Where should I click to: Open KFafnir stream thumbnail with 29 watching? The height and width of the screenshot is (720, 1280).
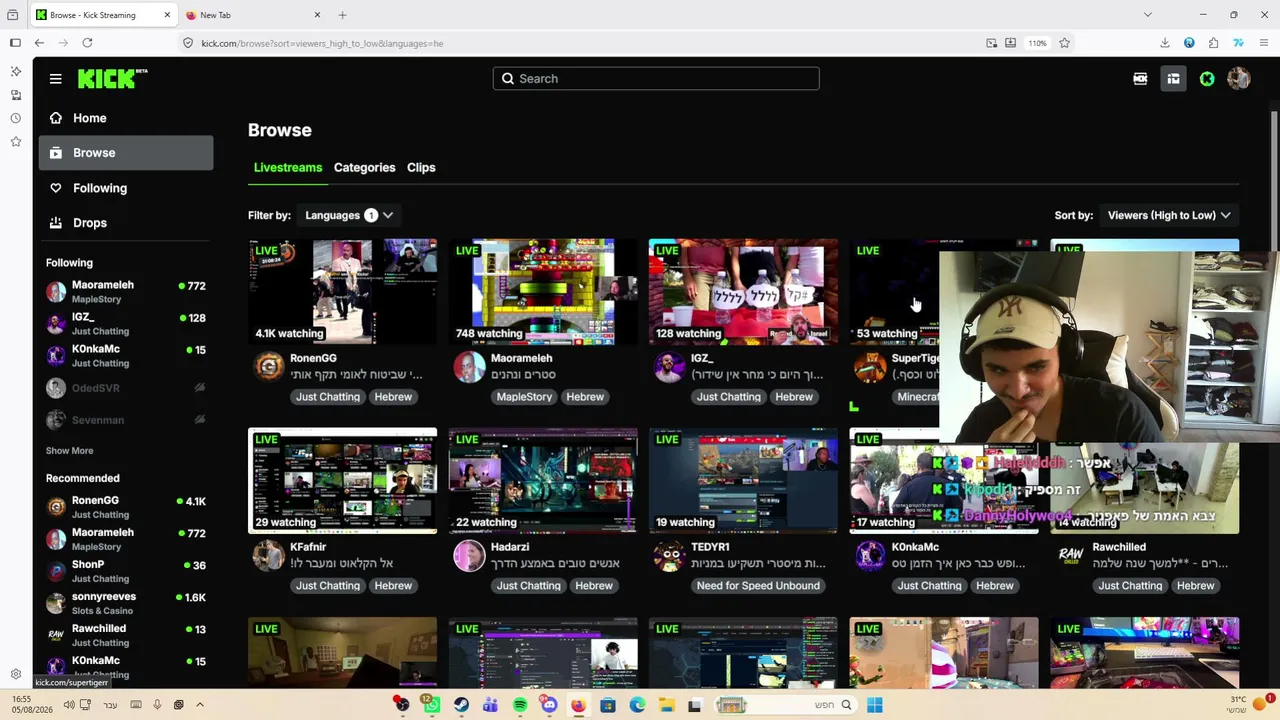342,481
